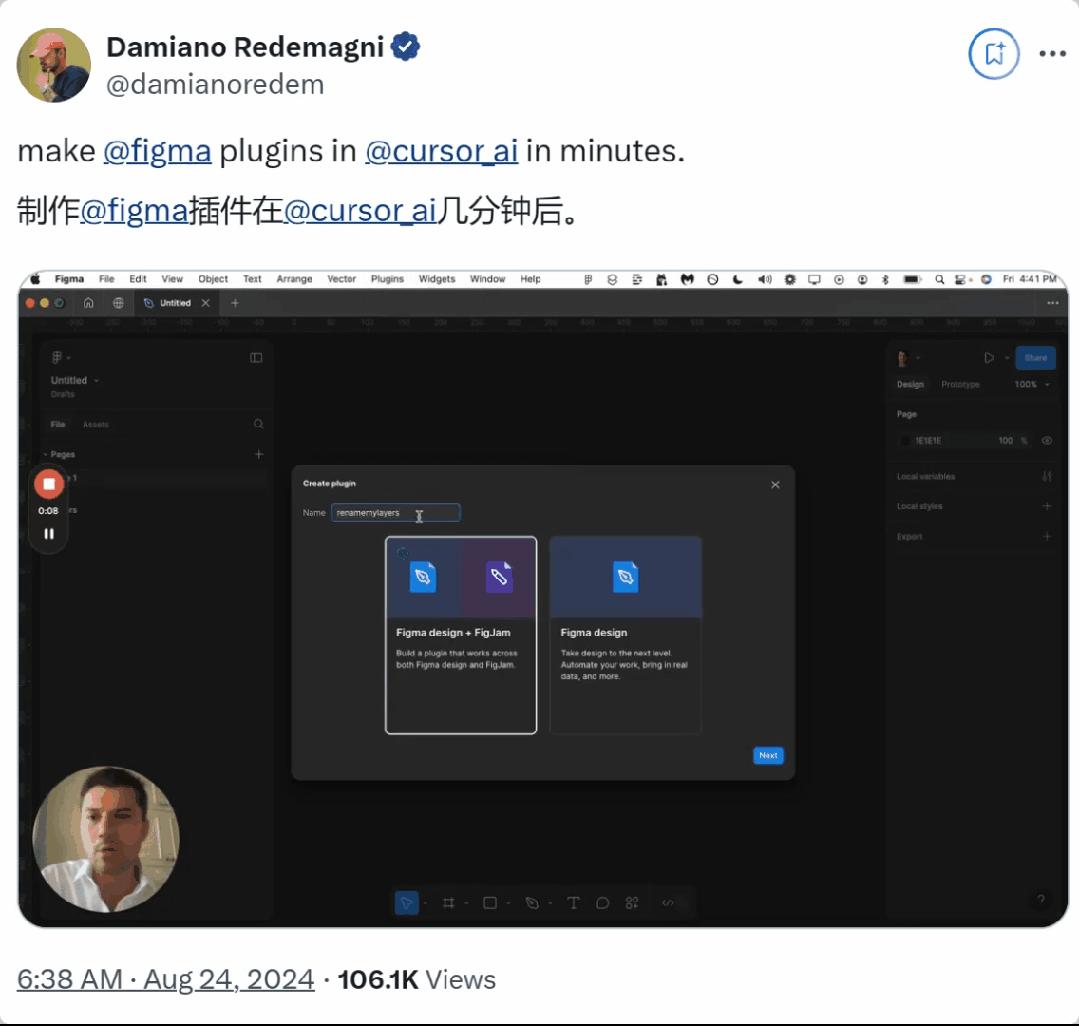1079x1026 pixels.
Task: Select the Pen tool in toolbar
Action: (x=532, y=903)
